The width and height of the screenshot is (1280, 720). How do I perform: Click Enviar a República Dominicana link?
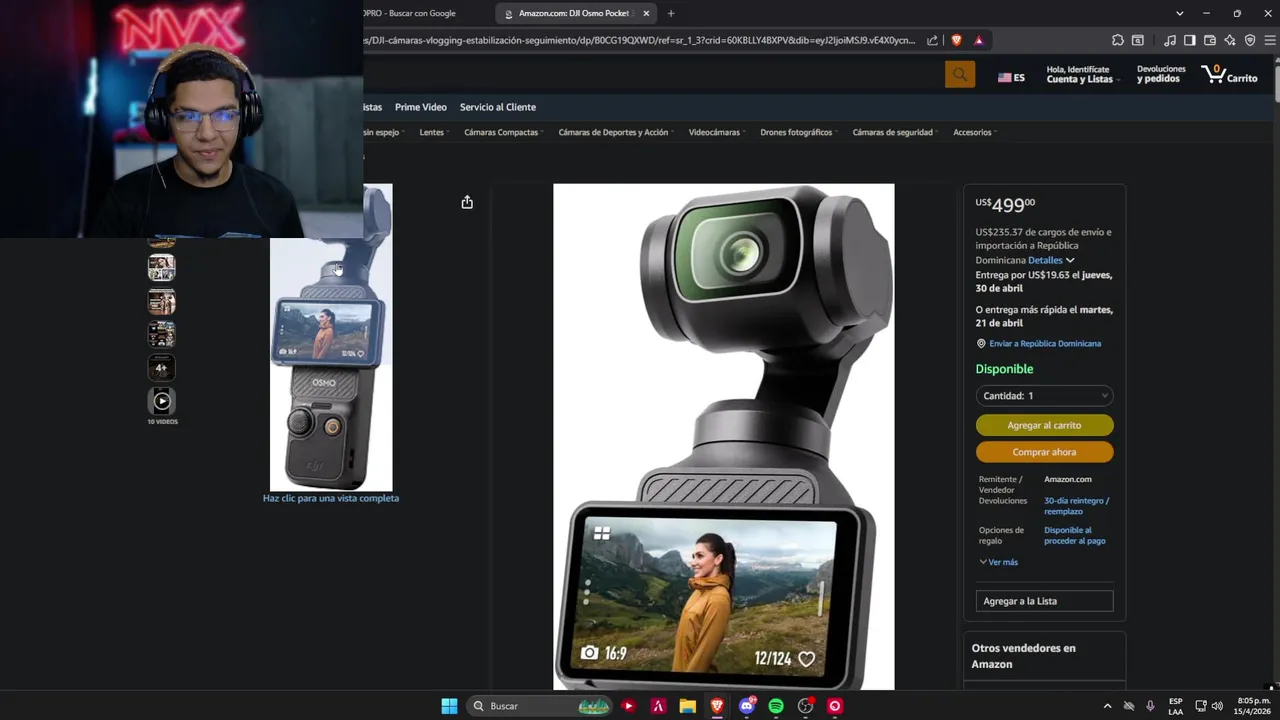(1045, 343)
